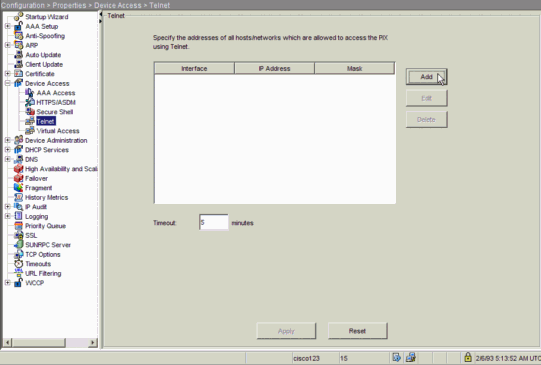The height and width of the screenshot is (365, 541).
Task: Select the AAA Setup padlock icon
Action: tap(19, 26)
